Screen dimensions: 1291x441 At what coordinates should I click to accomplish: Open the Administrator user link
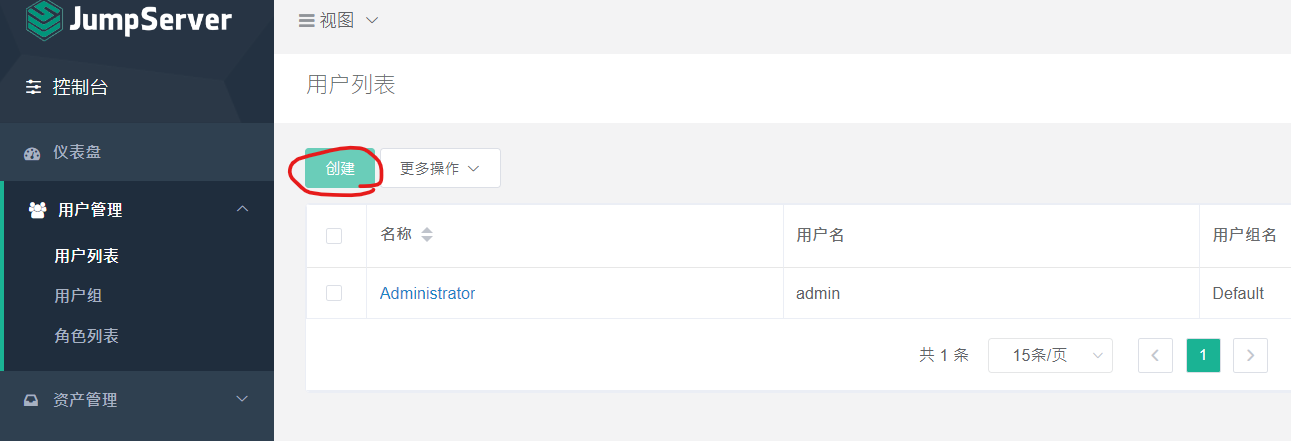pyautogui.click(x=427, y=293)
